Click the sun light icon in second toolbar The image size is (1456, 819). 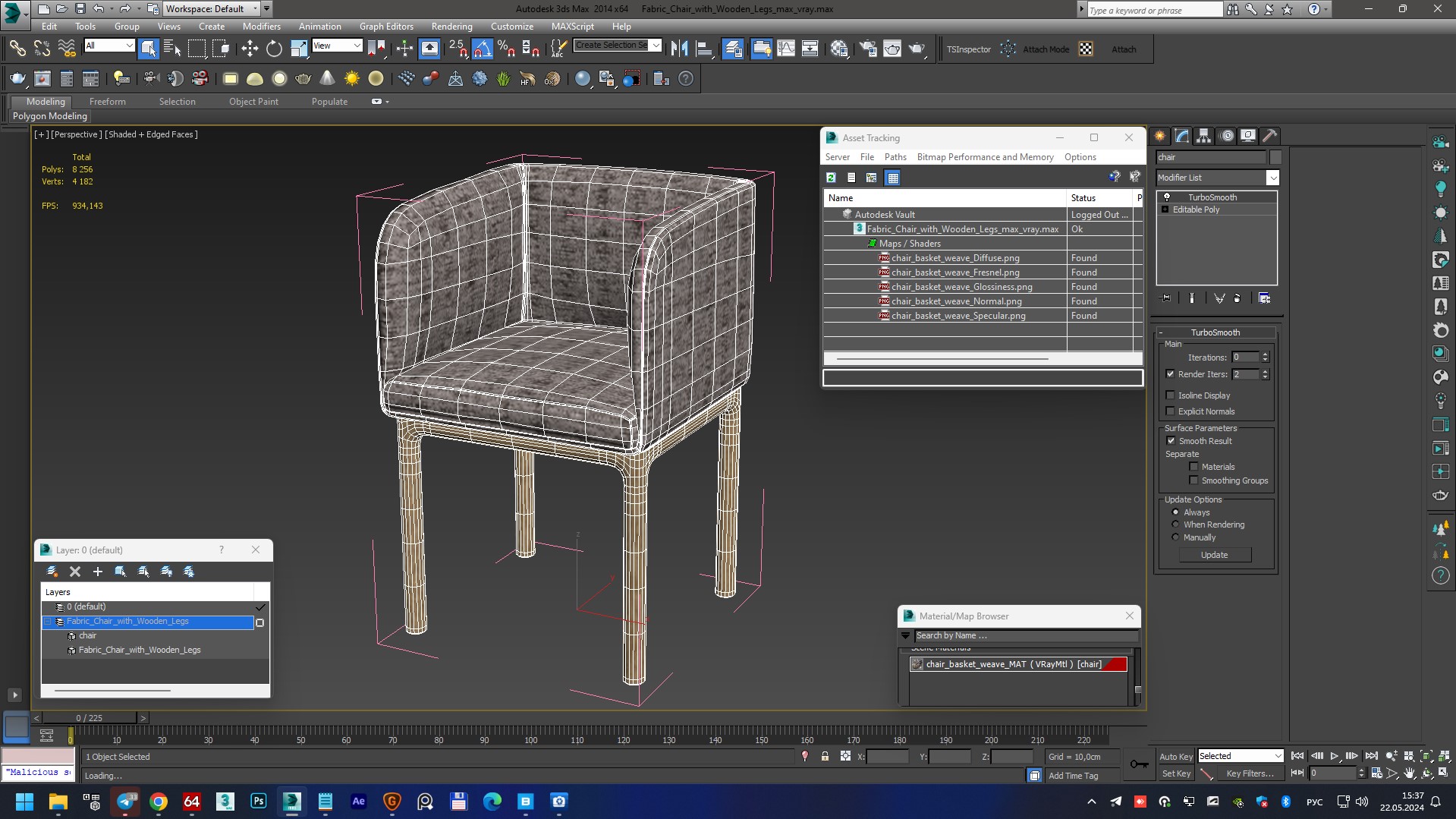click(x=352, y=78)
